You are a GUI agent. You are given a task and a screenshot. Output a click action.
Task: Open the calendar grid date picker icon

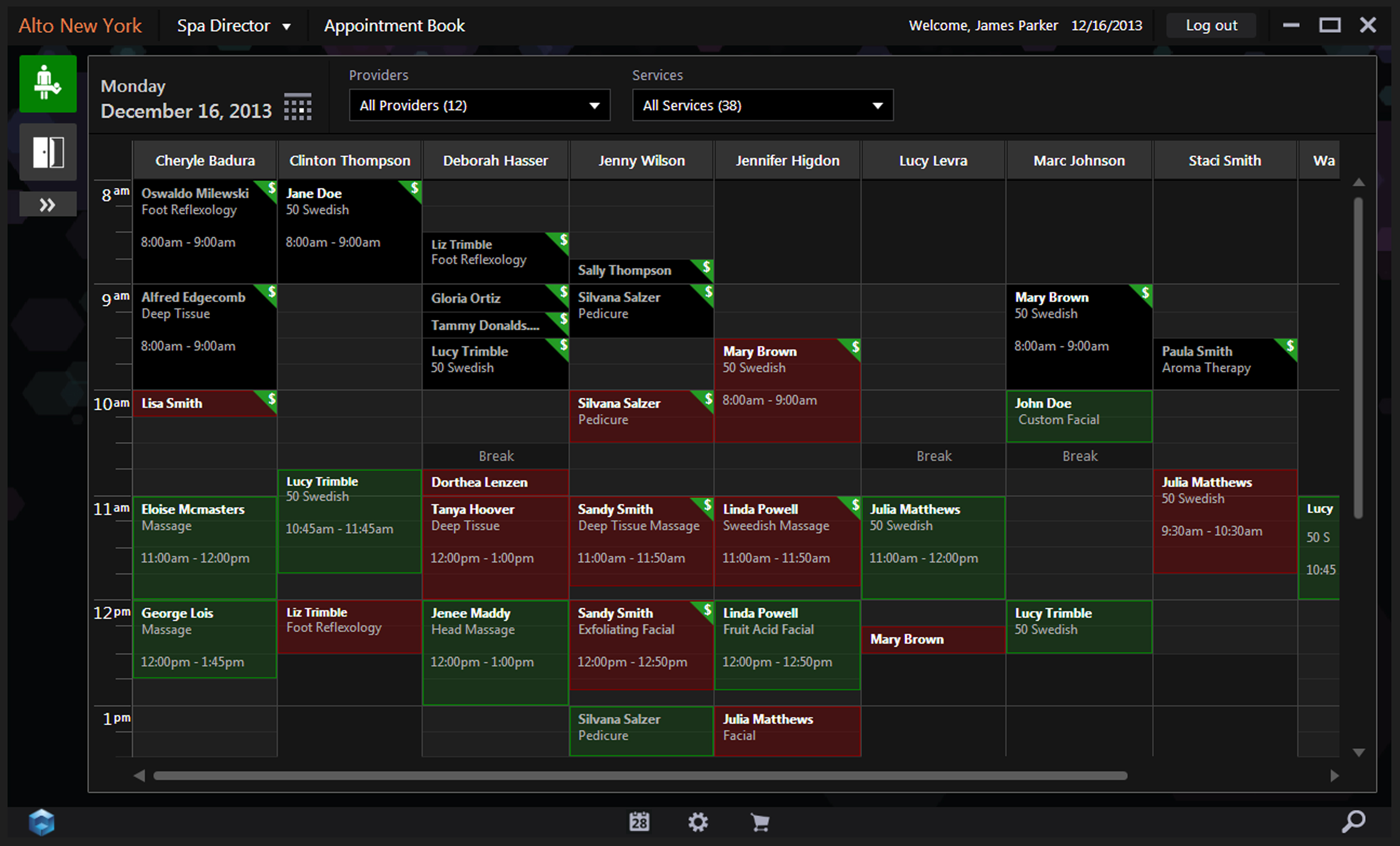coord(297,107)
